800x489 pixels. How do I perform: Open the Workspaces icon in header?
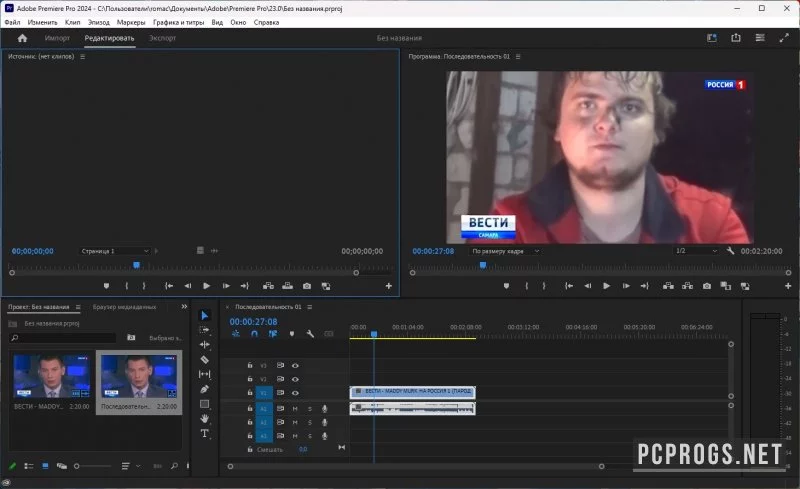click(712, 38)
